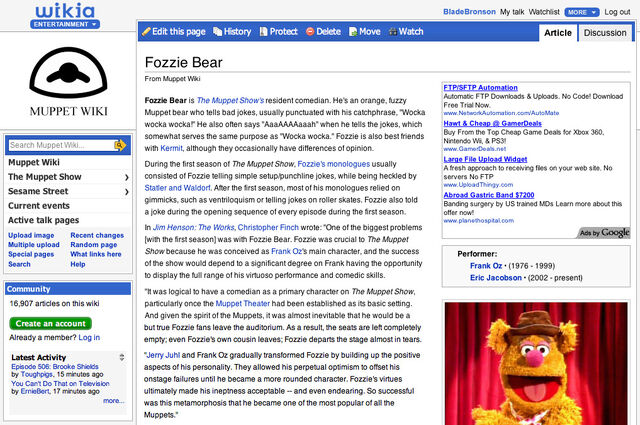Click the Log in link
Screen dimensions: 640x425
89,337
